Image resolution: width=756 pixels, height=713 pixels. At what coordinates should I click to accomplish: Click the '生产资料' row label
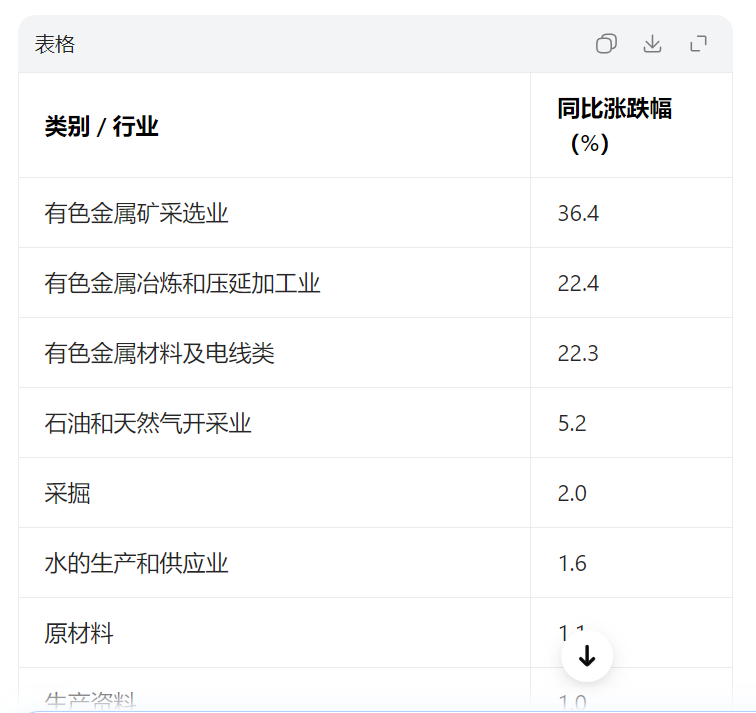90,700
